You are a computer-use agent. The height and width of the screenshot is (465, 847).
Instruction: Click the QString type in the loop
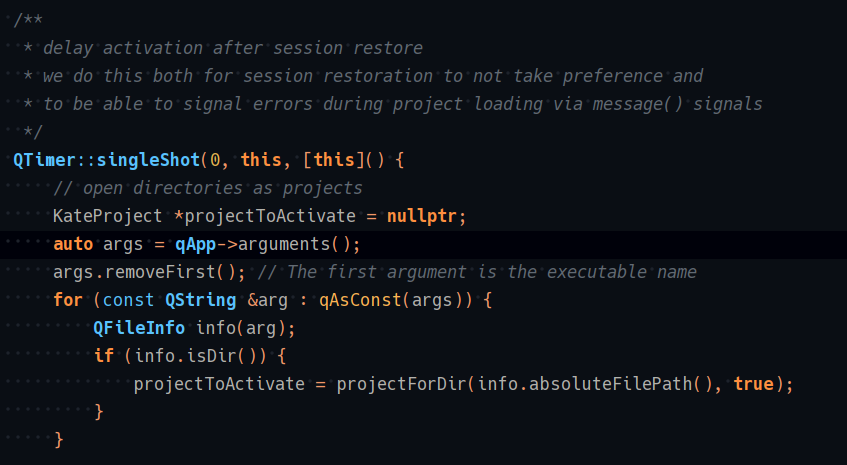[200, 300]
